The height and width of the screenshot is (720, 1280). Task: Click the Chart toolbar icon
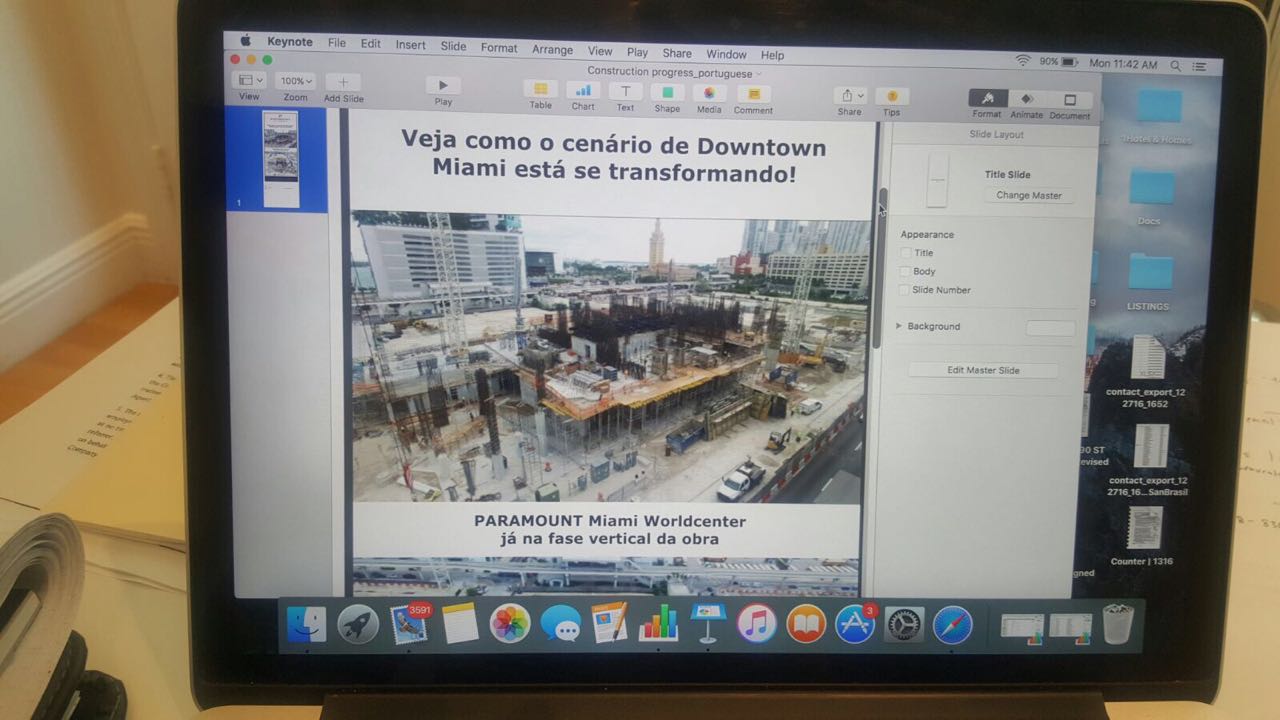tap(583, 90)
